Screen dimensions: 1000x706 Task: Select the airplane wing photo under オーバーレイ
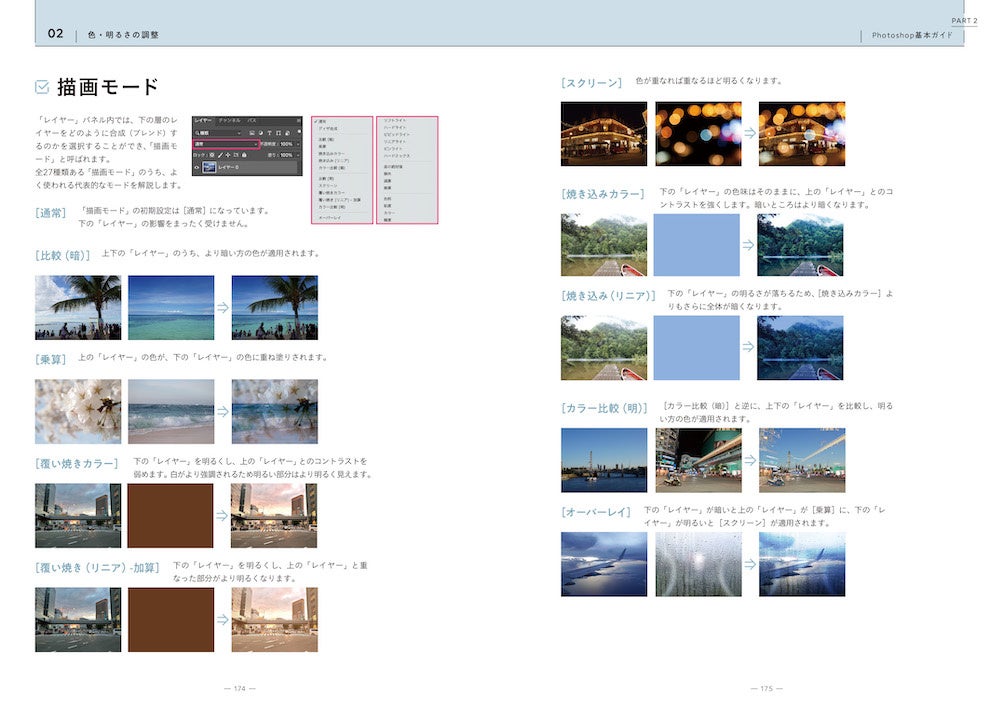pyautogui.click(x=604, y=564)
